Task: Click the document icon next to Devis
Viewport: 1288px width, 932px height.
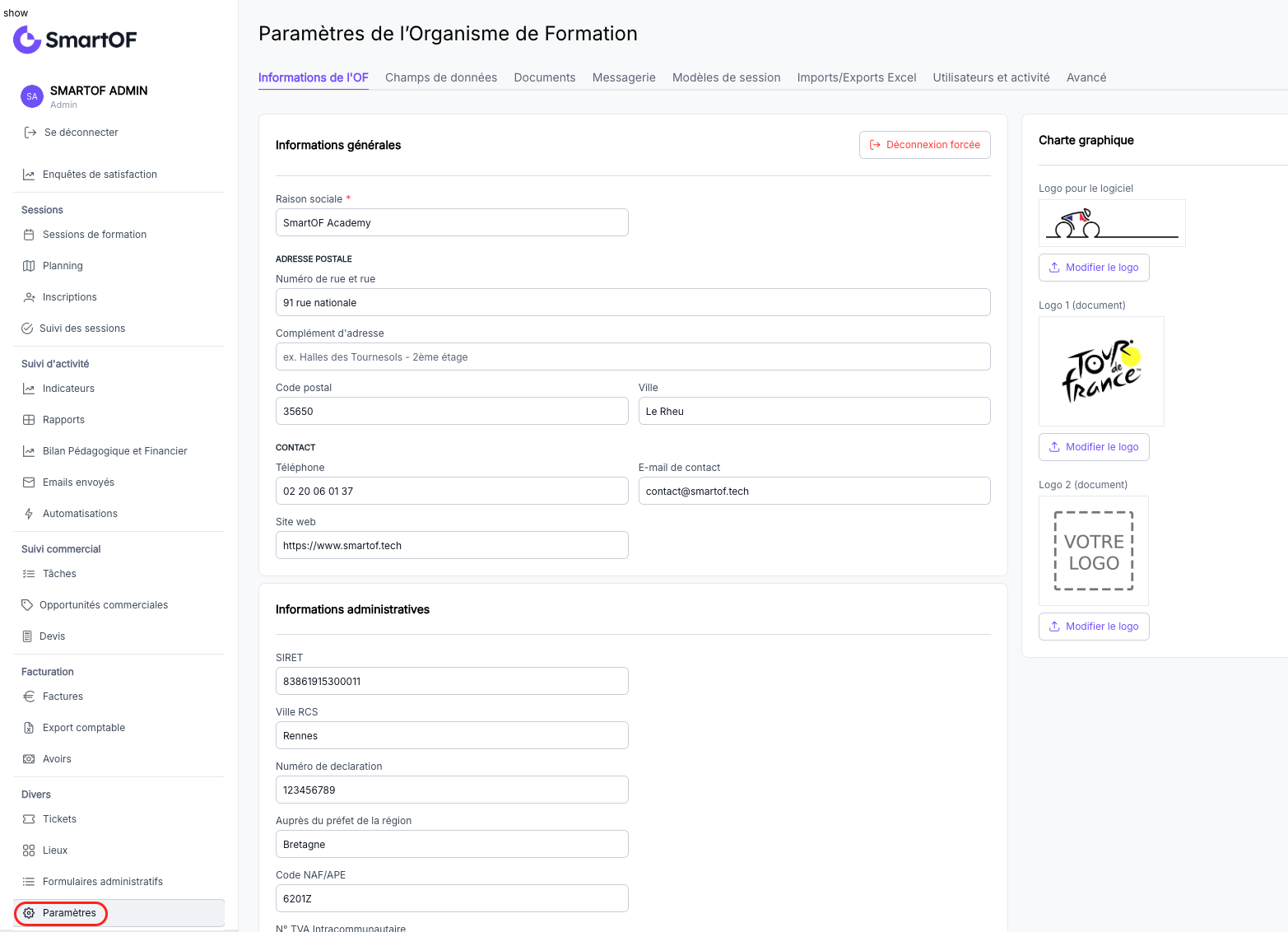Action: 27,636
